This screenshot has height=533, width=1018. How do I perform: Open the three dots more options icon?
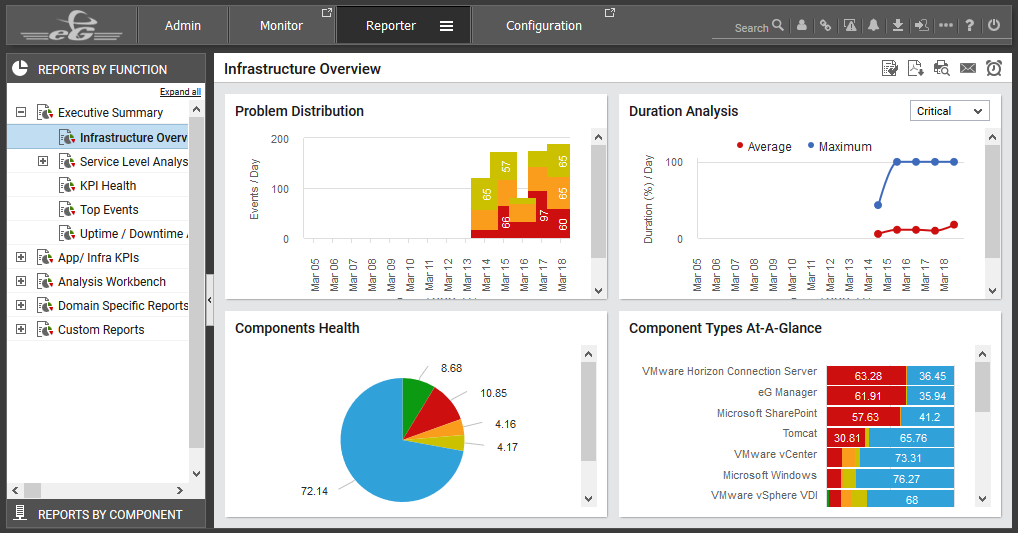(946, 25)
